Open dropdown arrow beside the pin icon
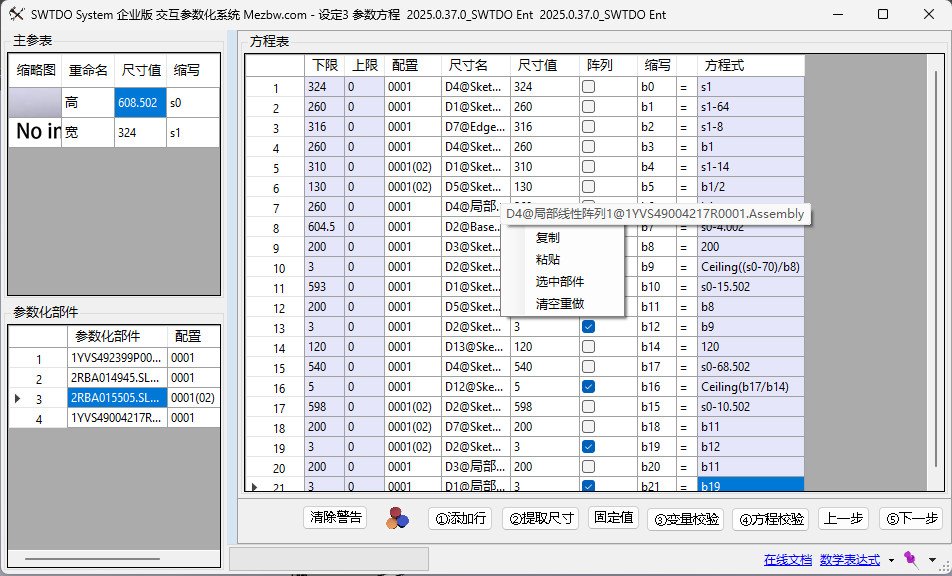The width and height of the screenshot is (952, 576). click(932, 560)
